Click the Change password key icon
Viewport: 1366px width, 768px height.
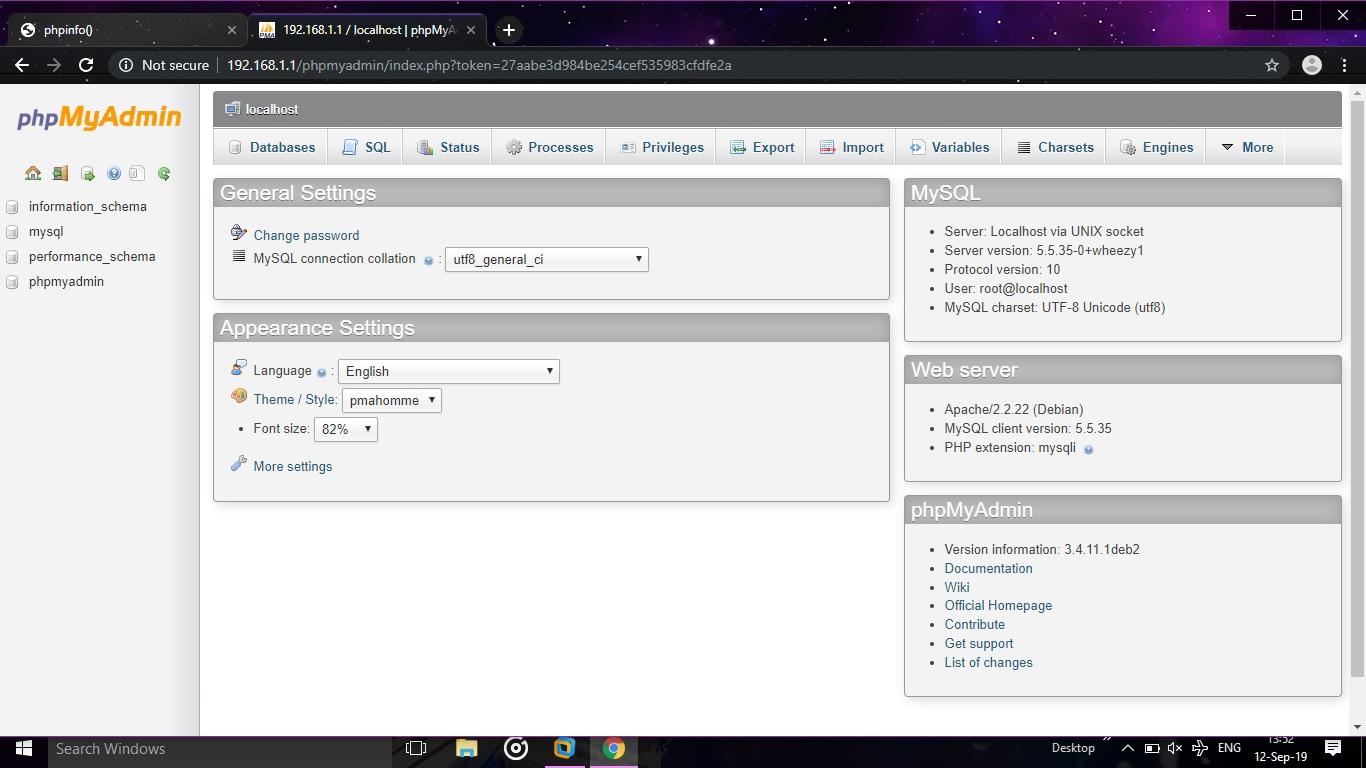[x=238, y=233]
